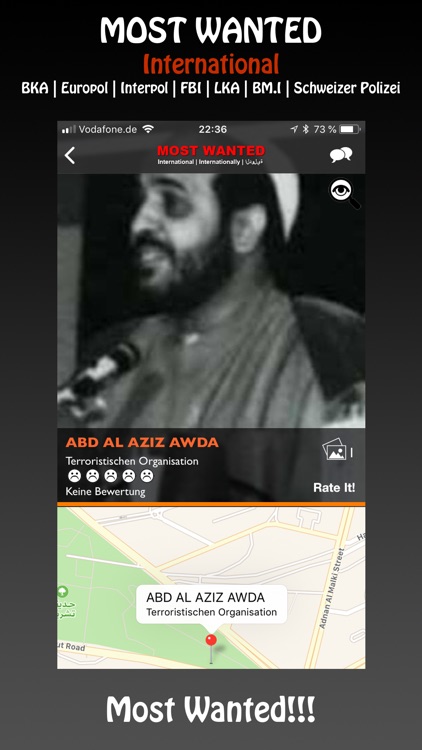Tap the Wi-Fi status icon
422x750 pixels.
tap(148, 129)
